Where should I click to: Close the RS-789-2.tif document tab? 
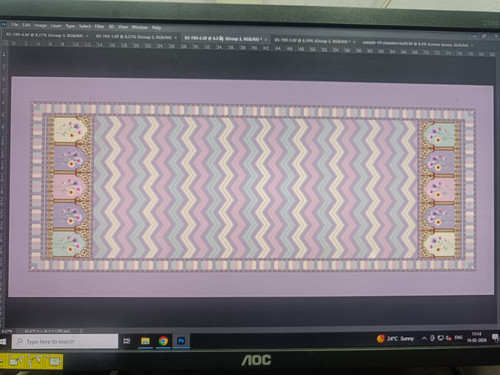[x=265, y=39]
